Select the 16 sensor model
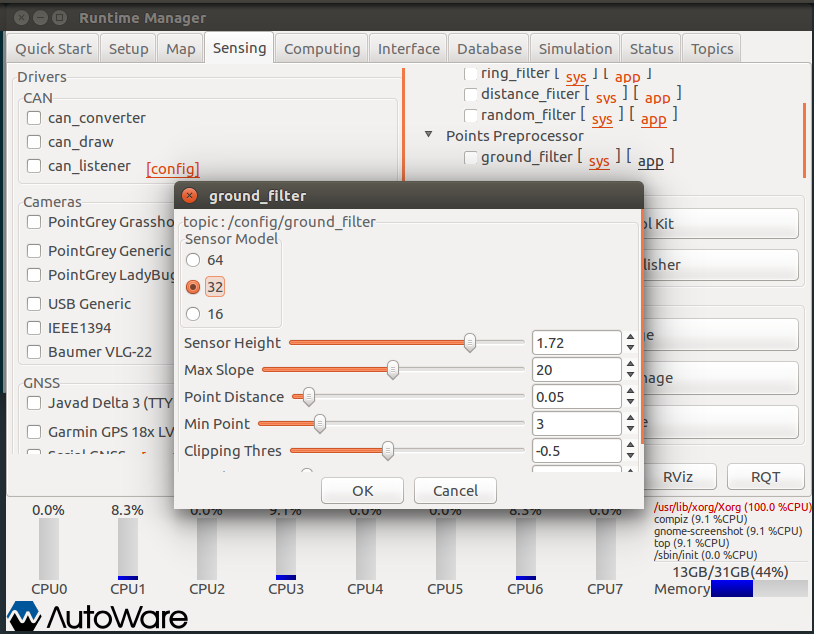The width and height of the screenshot is (814, 634). (192, 312)
